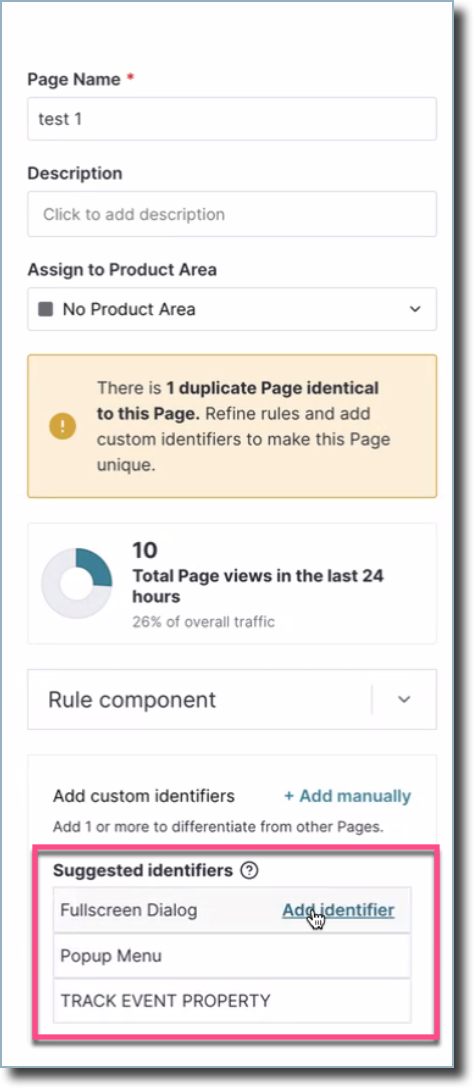This screenshot has width=474, height=1088.
Task: Click the help icon next to Suggested identifiers
Action: 248,870
